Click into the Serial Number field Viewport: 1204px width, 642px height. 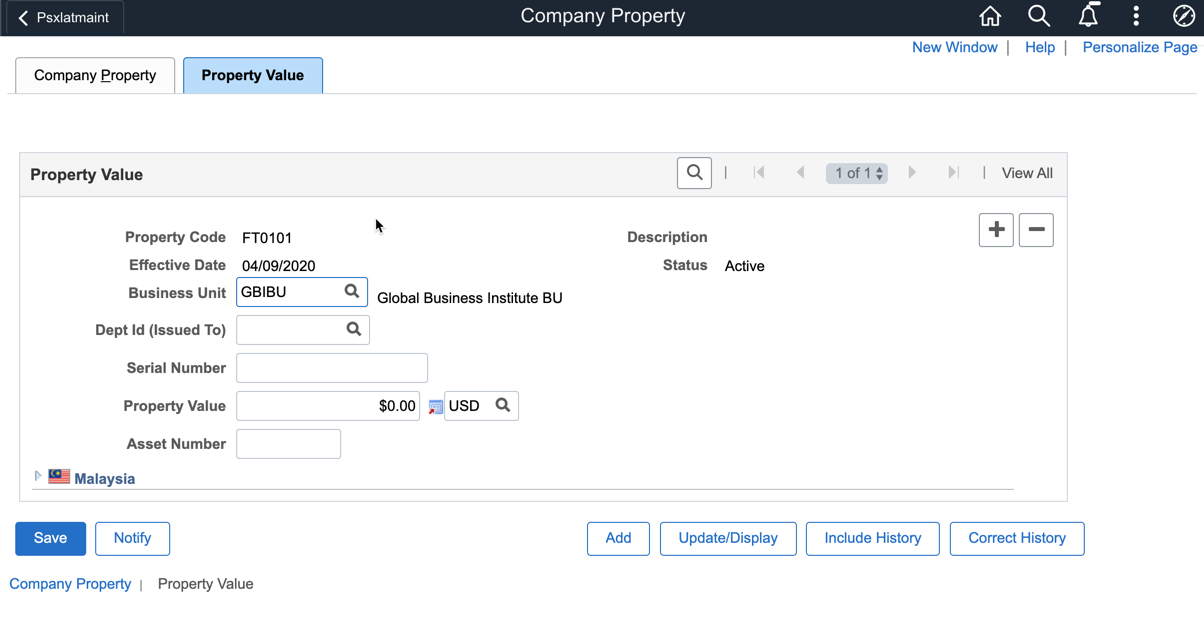coord(332,368)
